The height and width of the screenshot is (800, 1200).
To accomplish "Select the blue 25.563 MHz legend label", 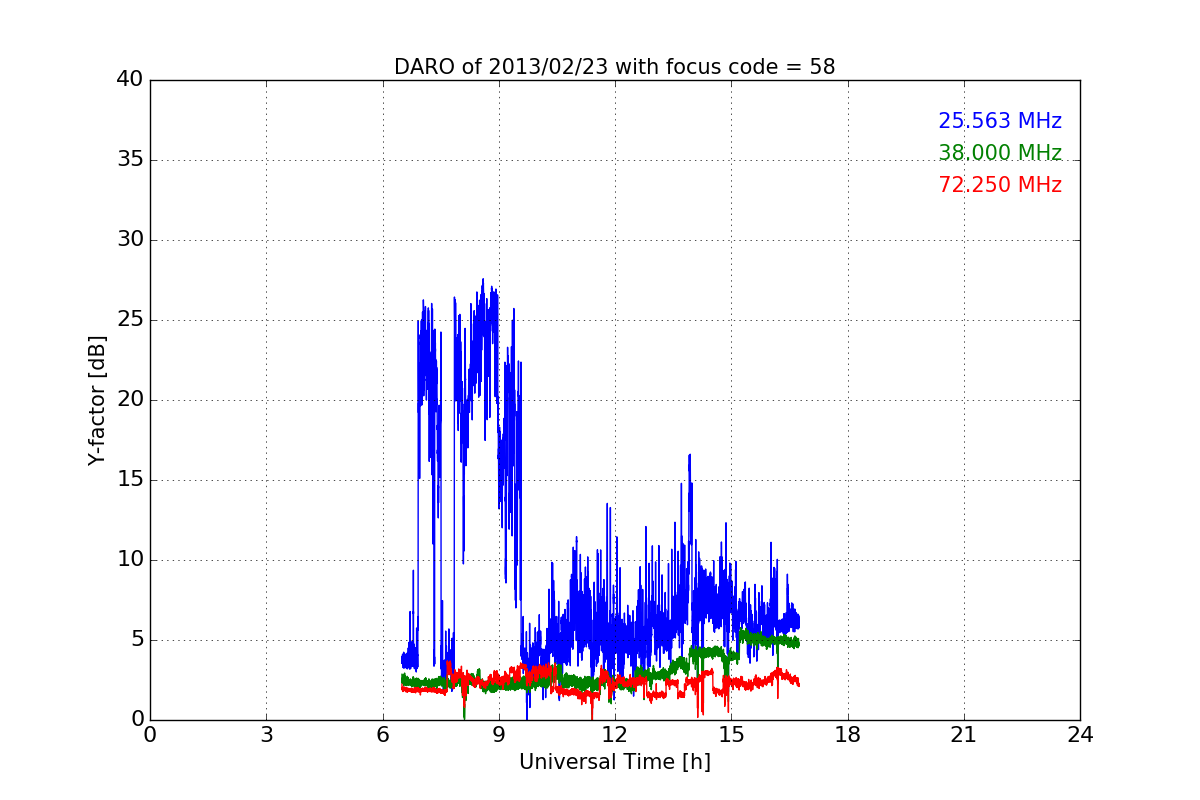I will [x=1000, y=121].
